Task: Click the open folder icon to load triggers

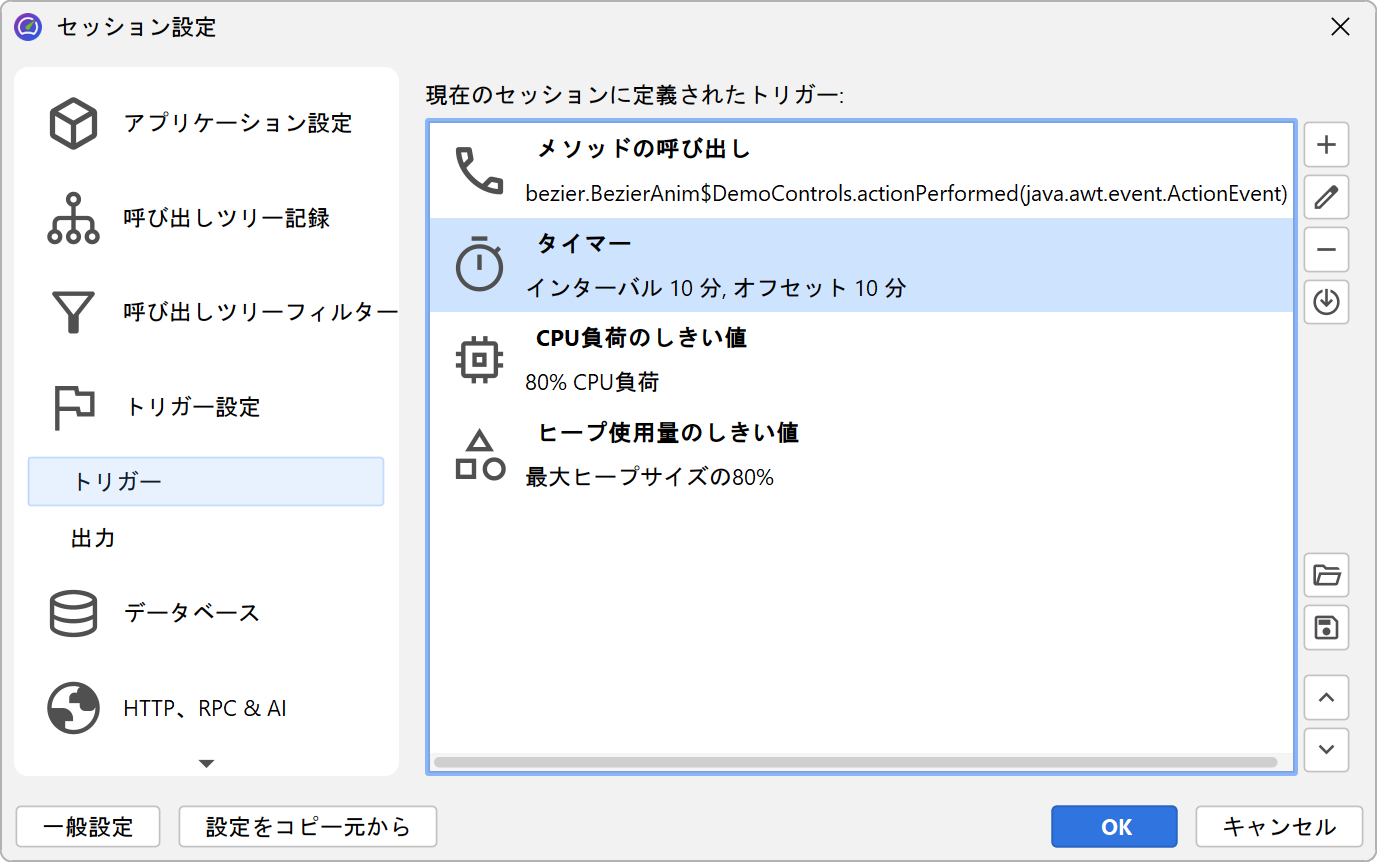Action: [1326, 575]
